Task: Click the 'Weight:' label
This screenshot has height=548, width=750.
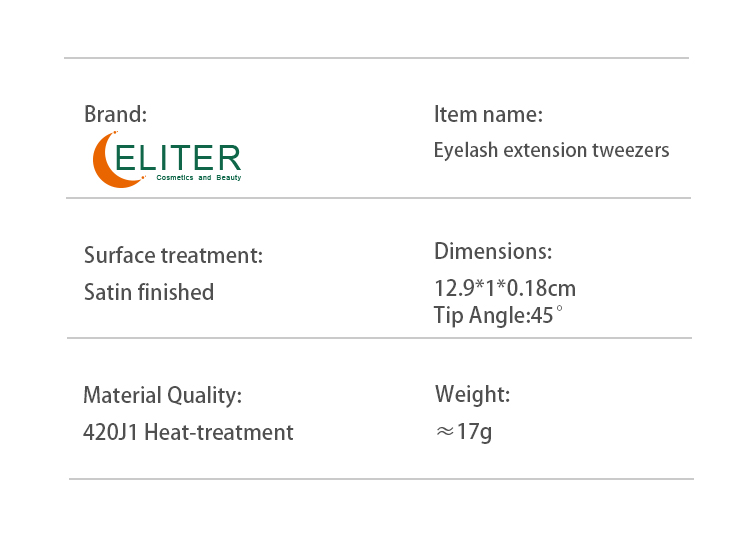Action: click(x=472, y=394)
